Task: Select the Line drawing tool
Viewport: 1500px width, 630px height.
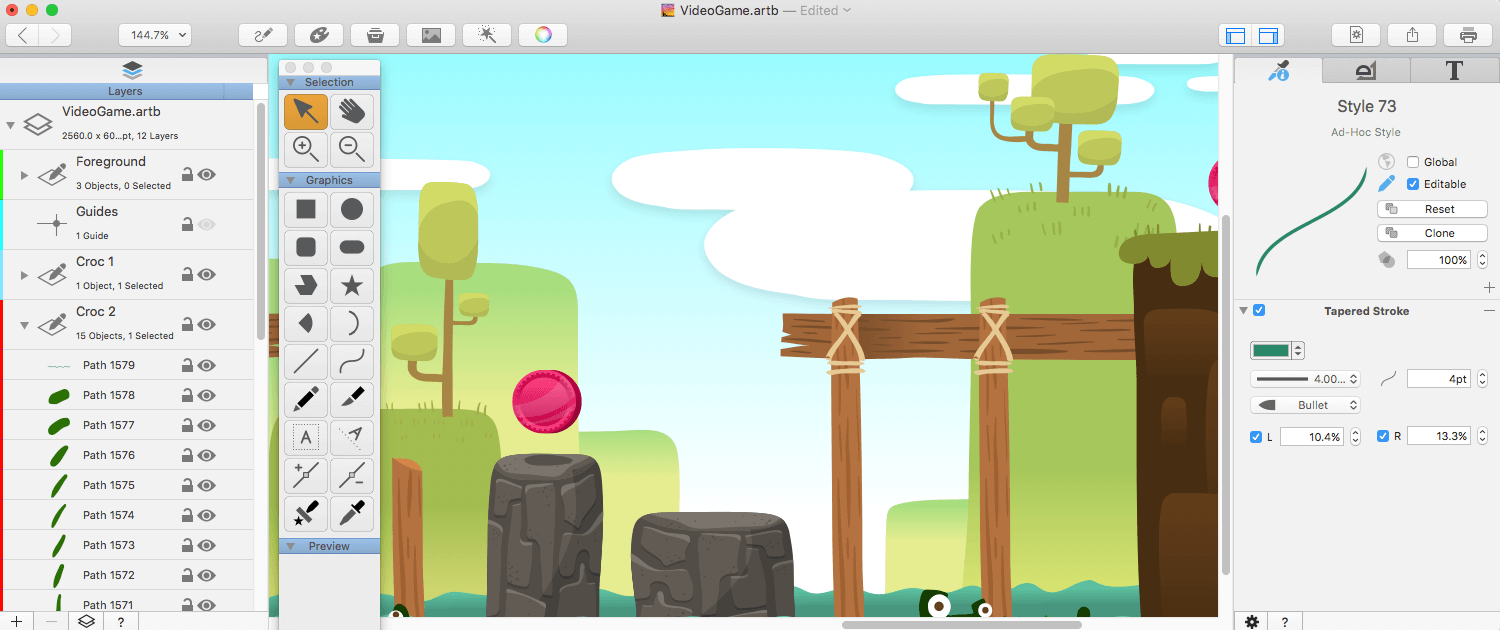Action: coord(306,362)
